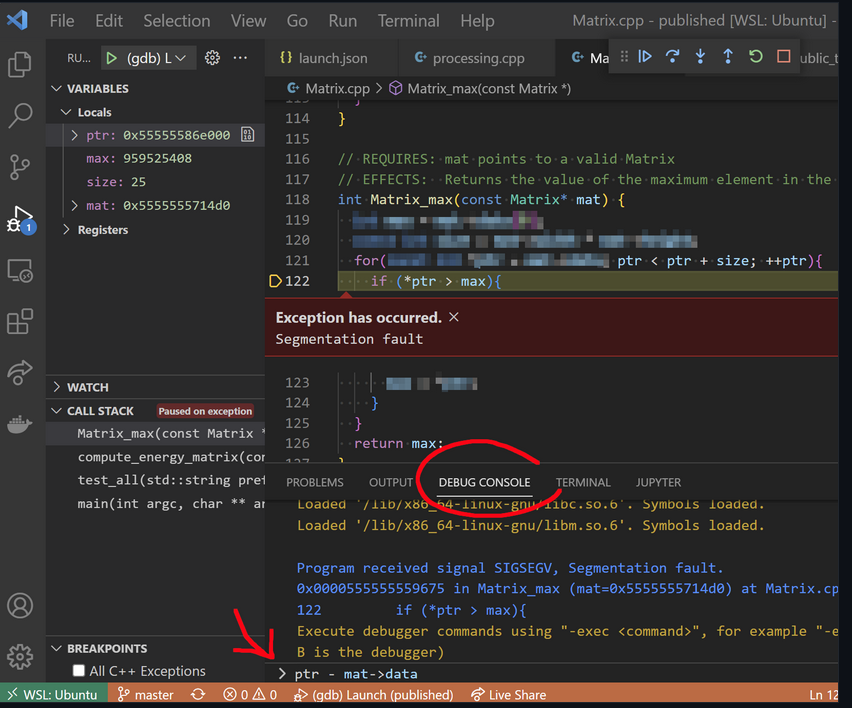This screenshot has height=708, width=852.
Task: Open the Docker view icon
Action: pos(20,424)
